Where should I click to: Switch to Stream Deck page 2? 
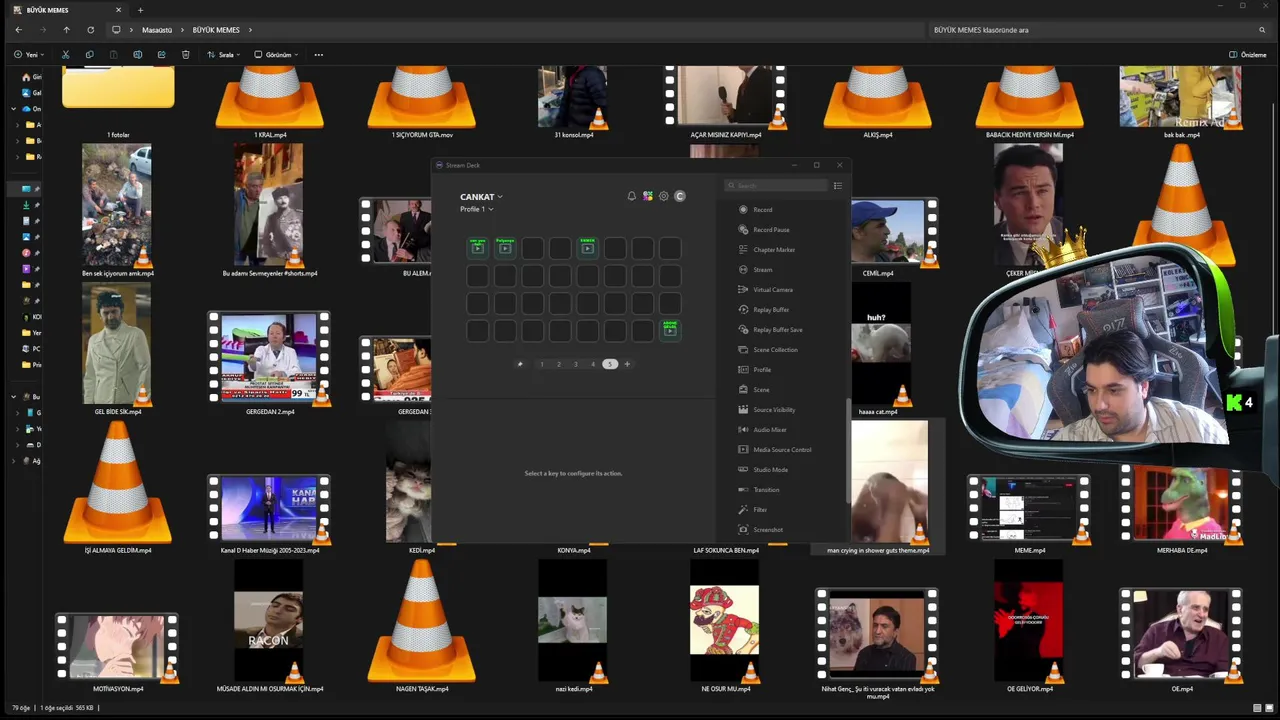[559, 364]
